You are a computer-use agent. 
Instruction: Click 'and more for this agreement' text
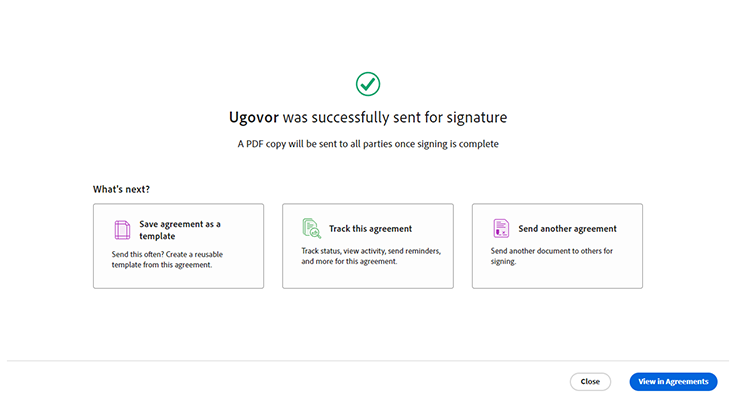[349, 261]
